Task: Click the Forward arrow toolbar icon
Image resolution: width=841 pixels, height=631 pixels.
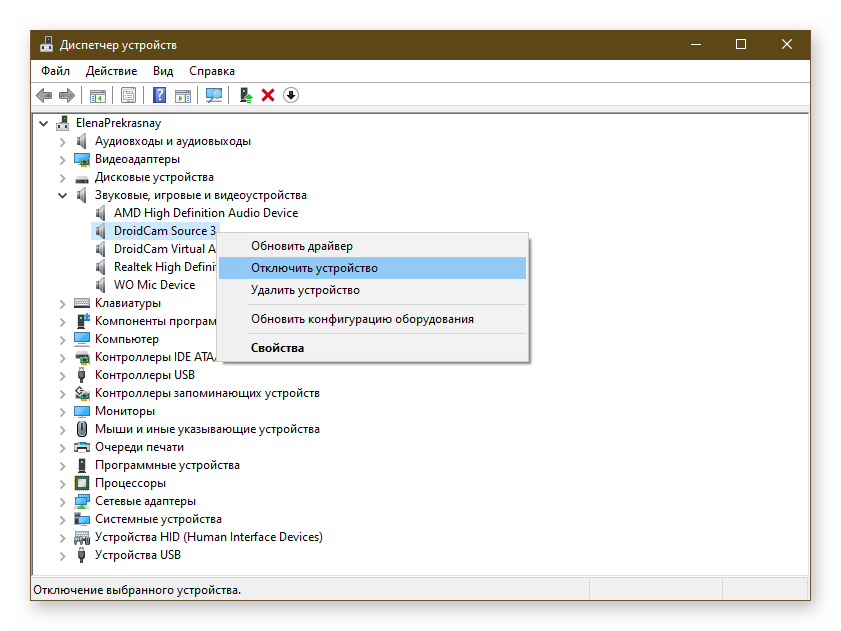Action: [67, 96]
